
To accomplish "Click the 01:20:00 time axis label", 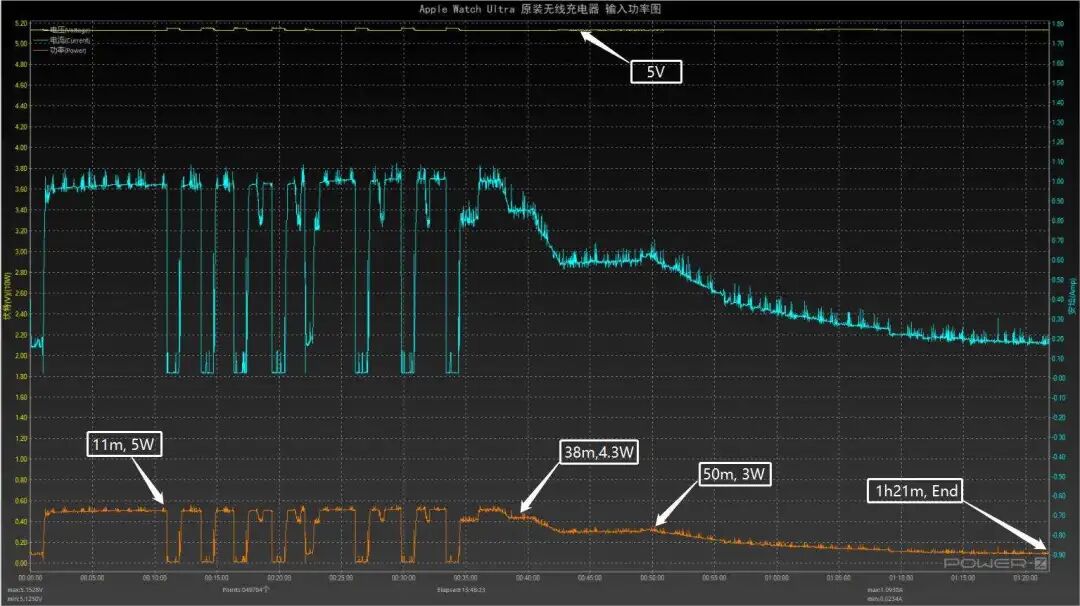I will pyautogui.click(x=1025, y=578).
